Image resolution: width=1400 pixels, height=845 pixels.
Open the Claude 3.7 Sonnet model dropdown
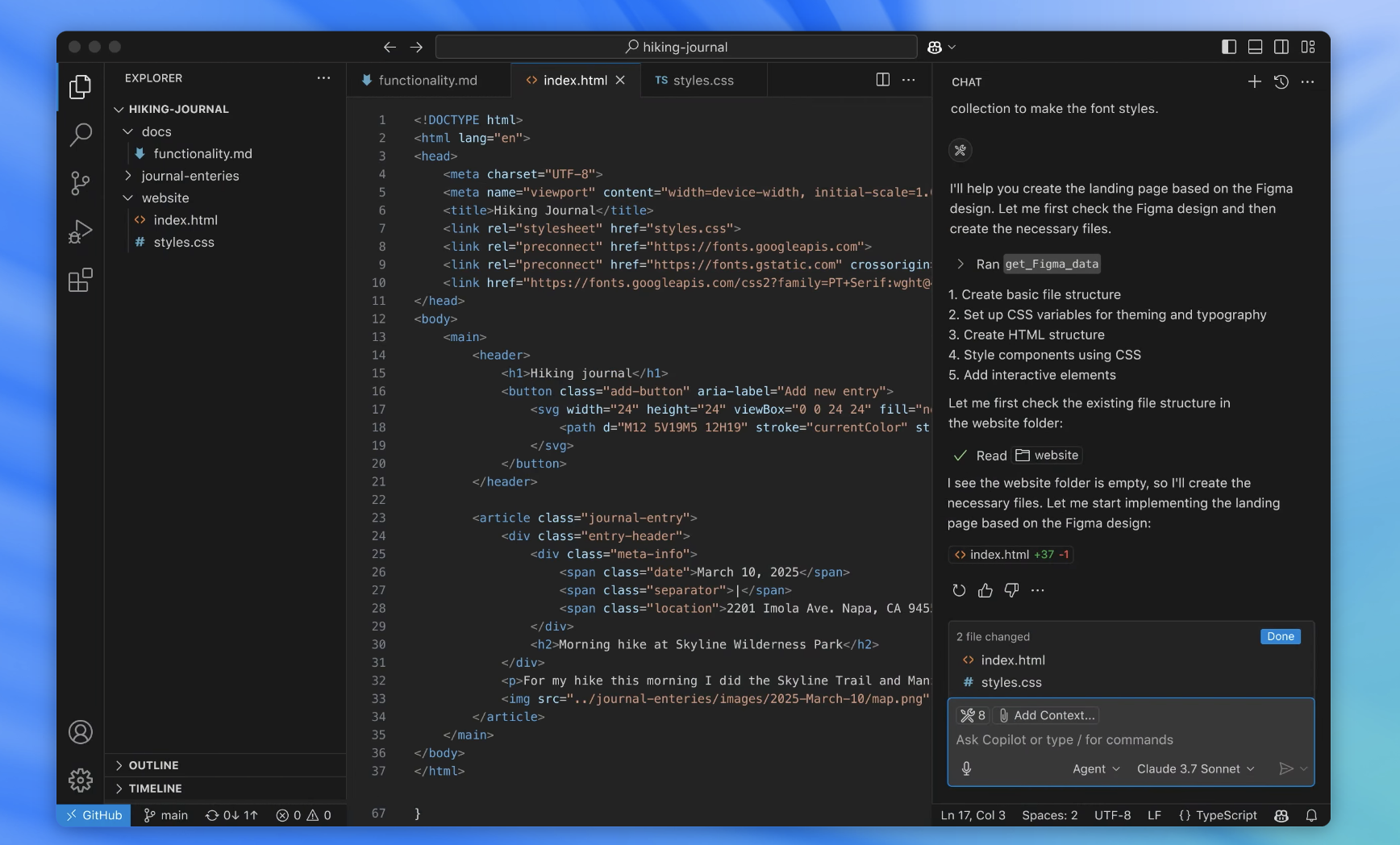(1195, 768)
